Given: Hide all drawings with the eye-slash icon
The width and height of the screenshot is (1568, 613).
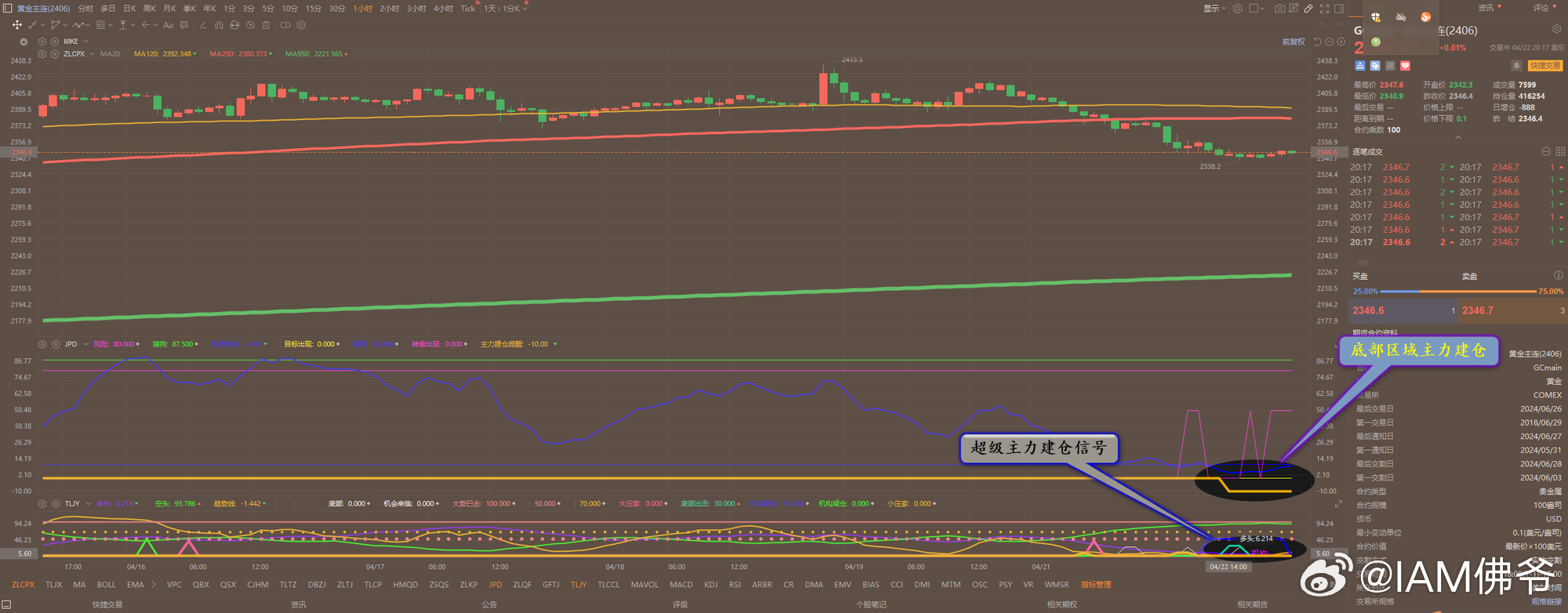Looking at the screenshot, I should (x=250, y=25).
